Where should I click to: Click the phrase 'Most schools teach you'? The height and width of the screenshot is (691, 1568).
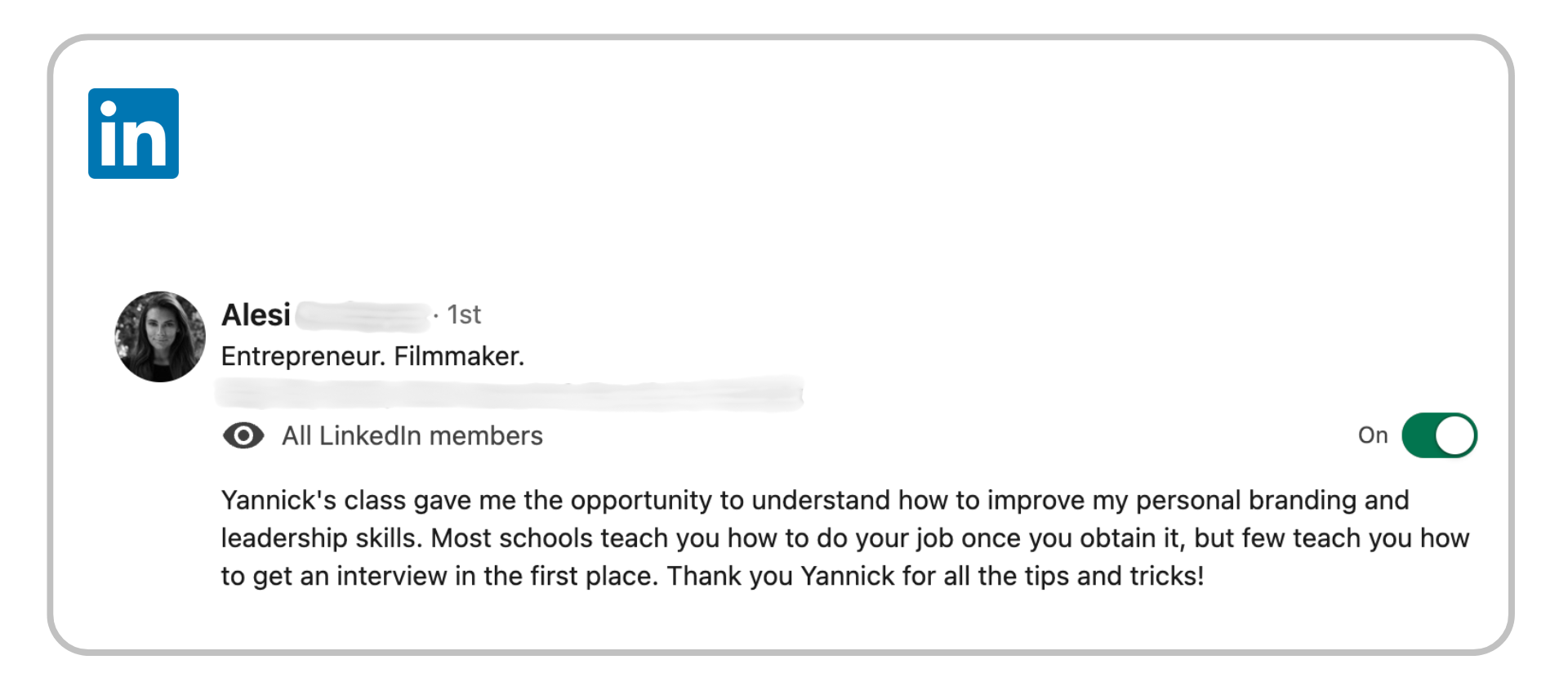coord(576,538)
